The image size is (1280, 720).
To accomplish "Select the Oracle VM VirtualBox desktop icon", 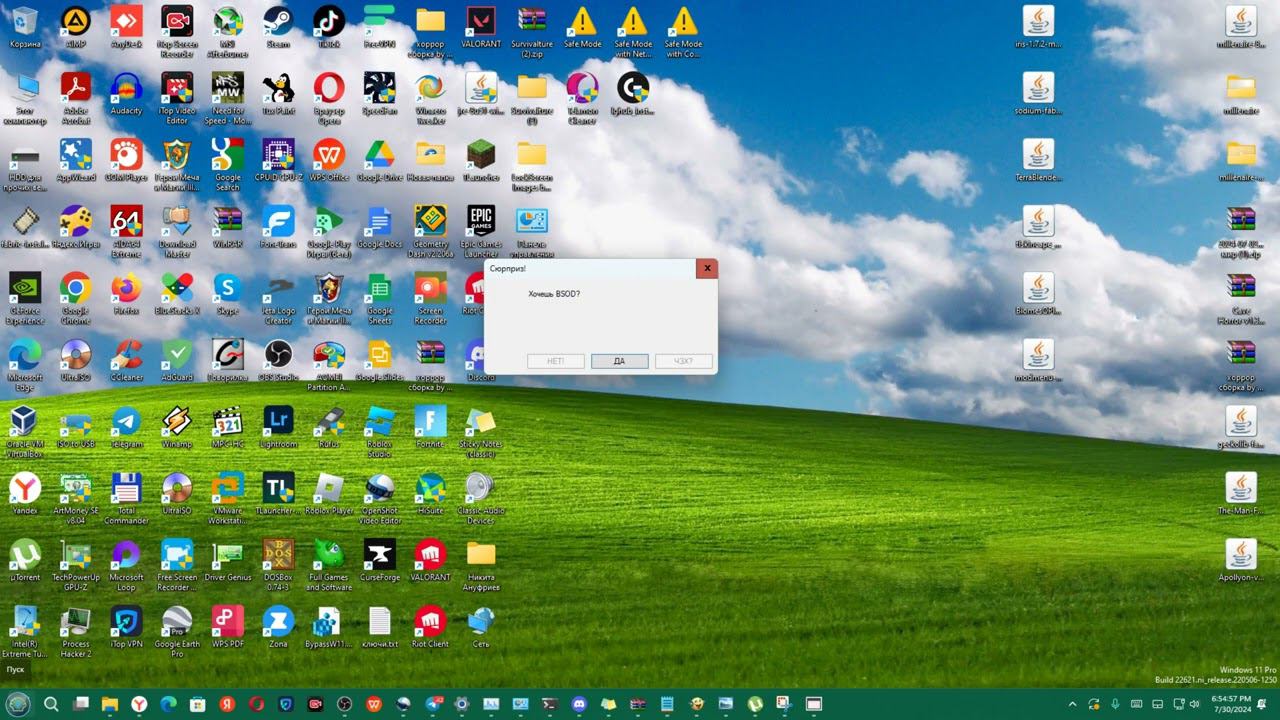I will [25, 432].
